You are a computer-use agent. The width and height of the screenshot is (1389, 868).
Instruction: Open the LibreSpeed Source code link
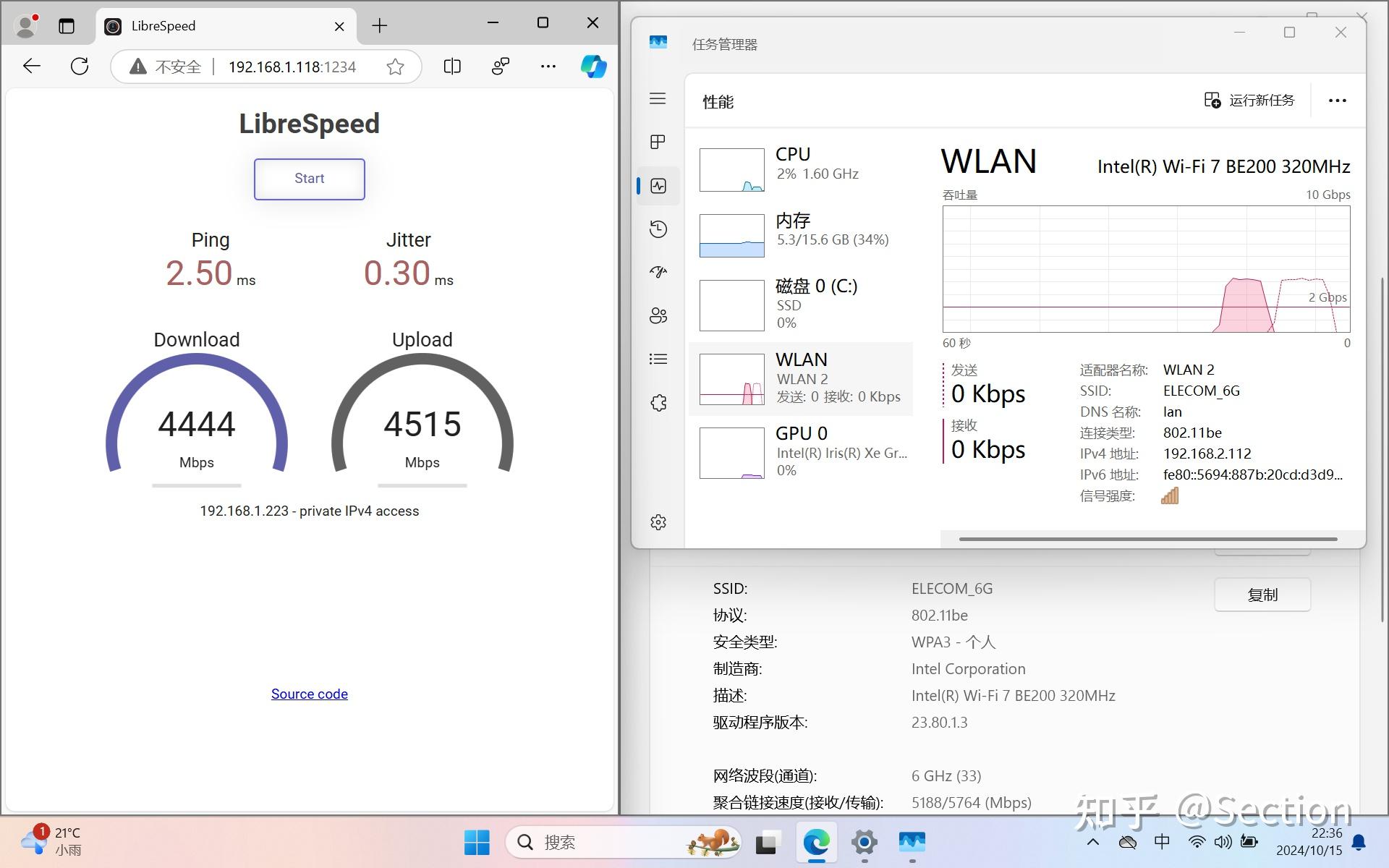pos(309,693)
